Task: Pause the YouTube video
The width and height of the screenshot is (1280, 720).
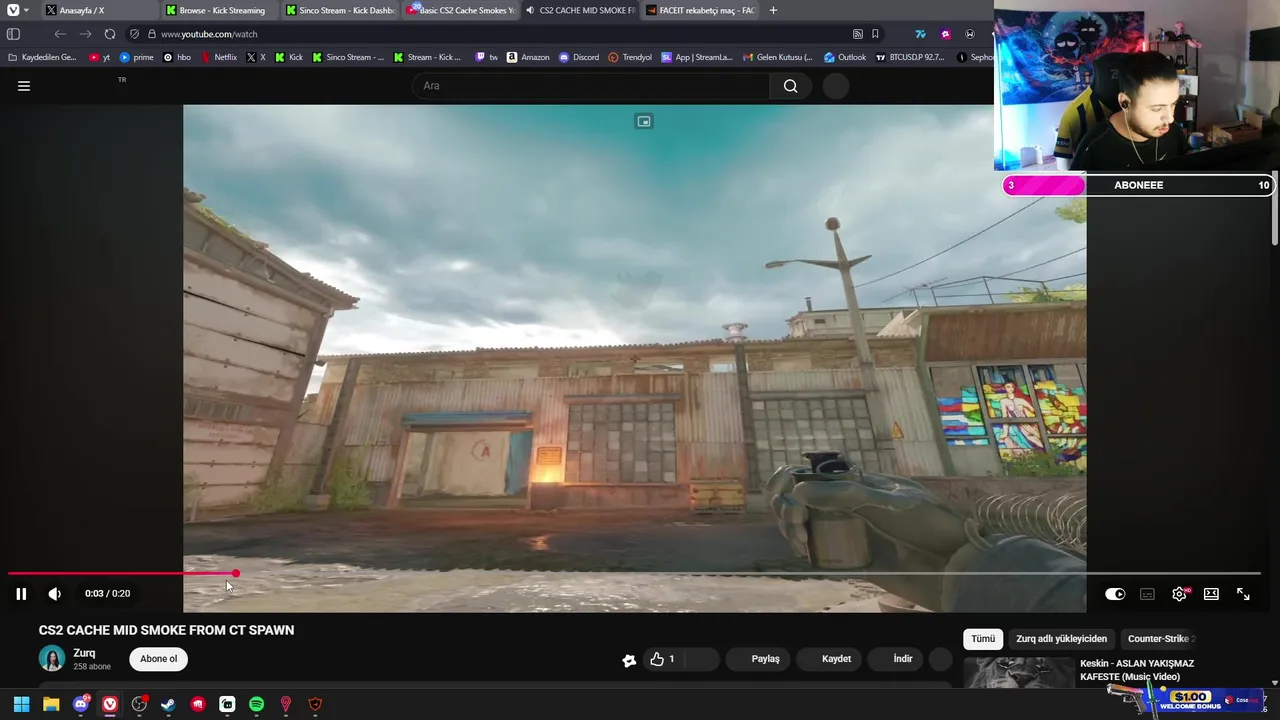Action: 21,594
